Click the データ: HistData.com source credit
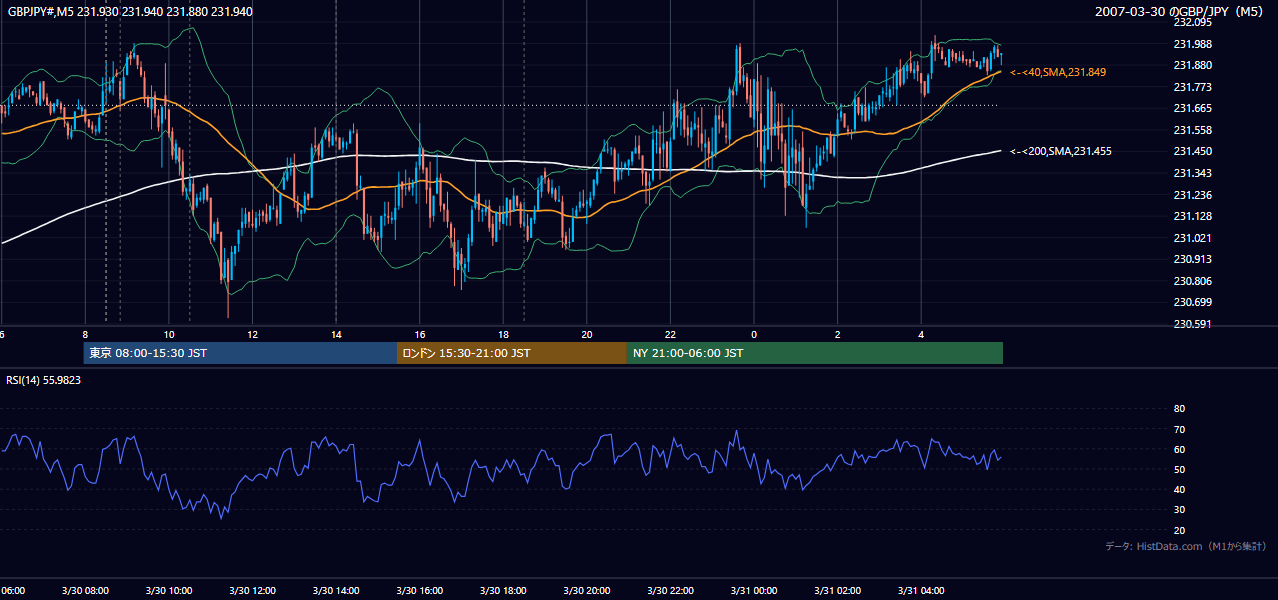Image resolution: width=1278 pixels, height=600 pixels. click(1185, 546)
